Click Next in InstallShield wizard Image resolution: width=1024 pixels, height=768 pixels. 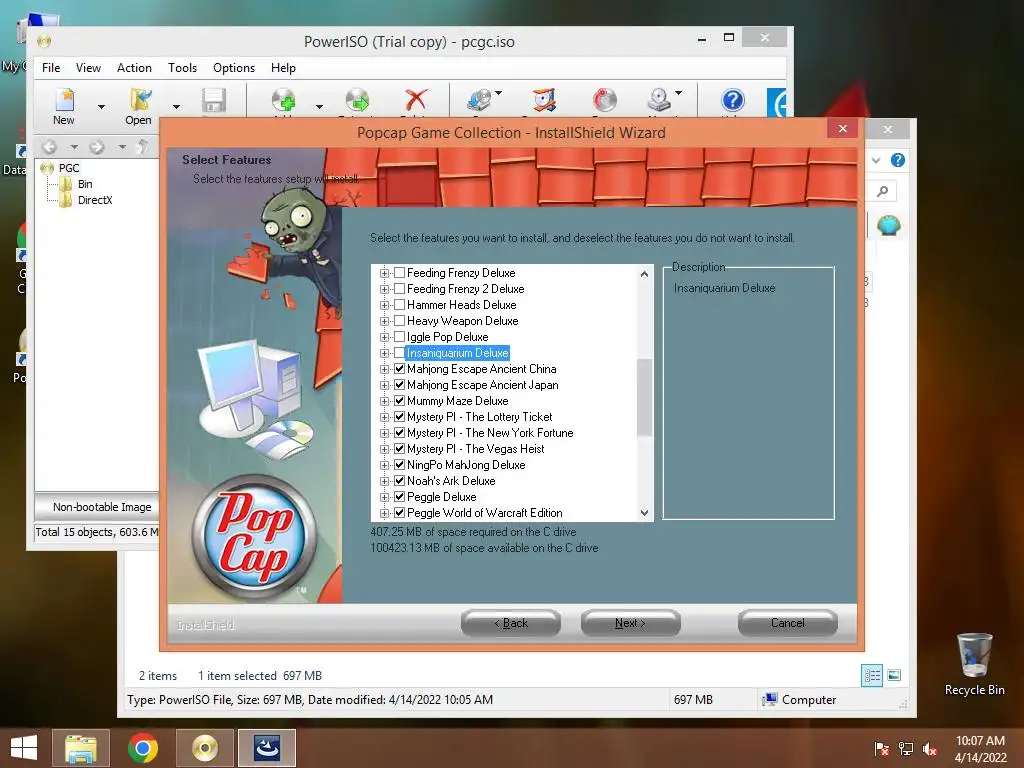(630, 623)
